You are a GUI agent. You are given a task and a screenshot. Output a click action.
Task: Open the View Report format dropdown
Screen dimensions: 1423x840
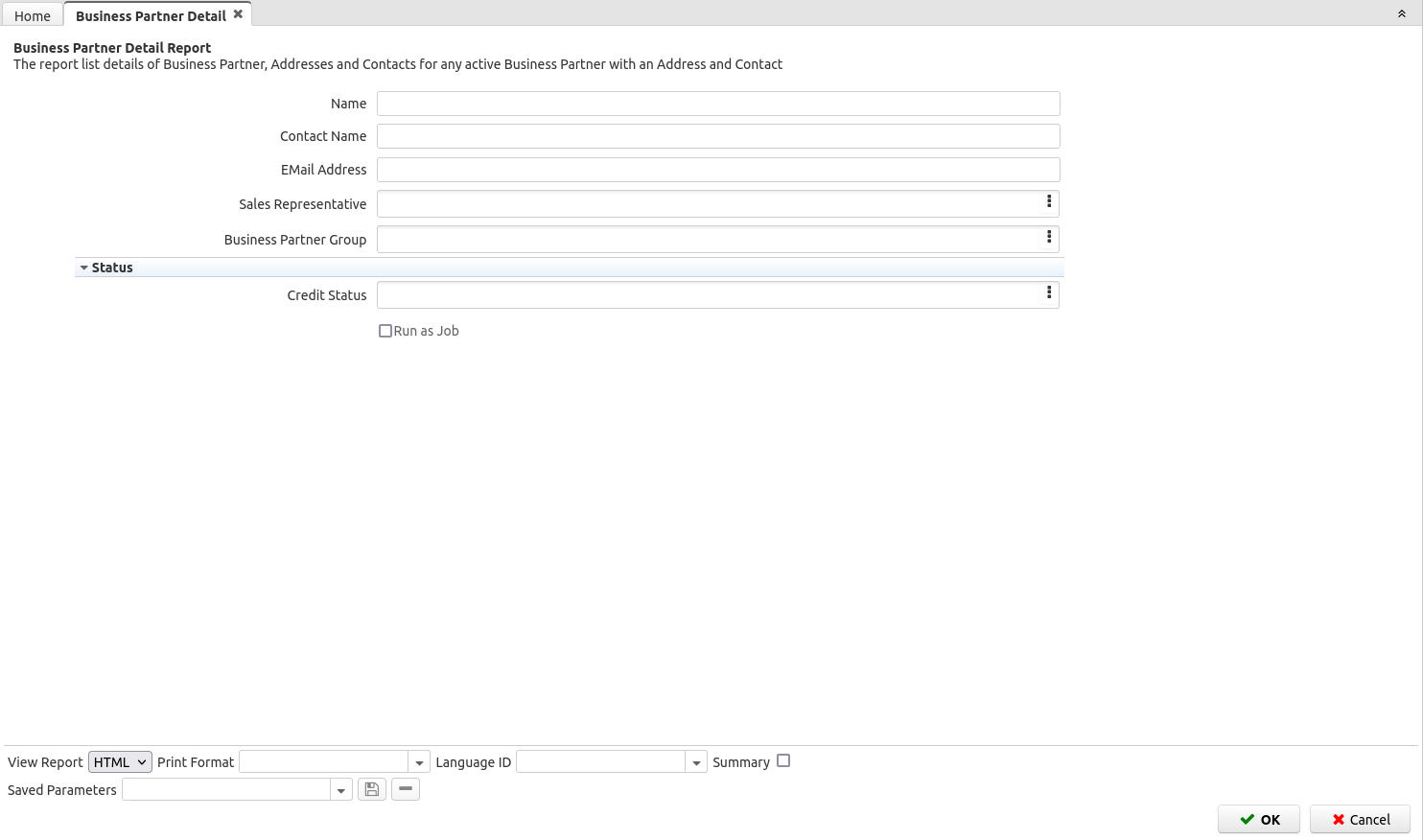(x=120, y=762)
